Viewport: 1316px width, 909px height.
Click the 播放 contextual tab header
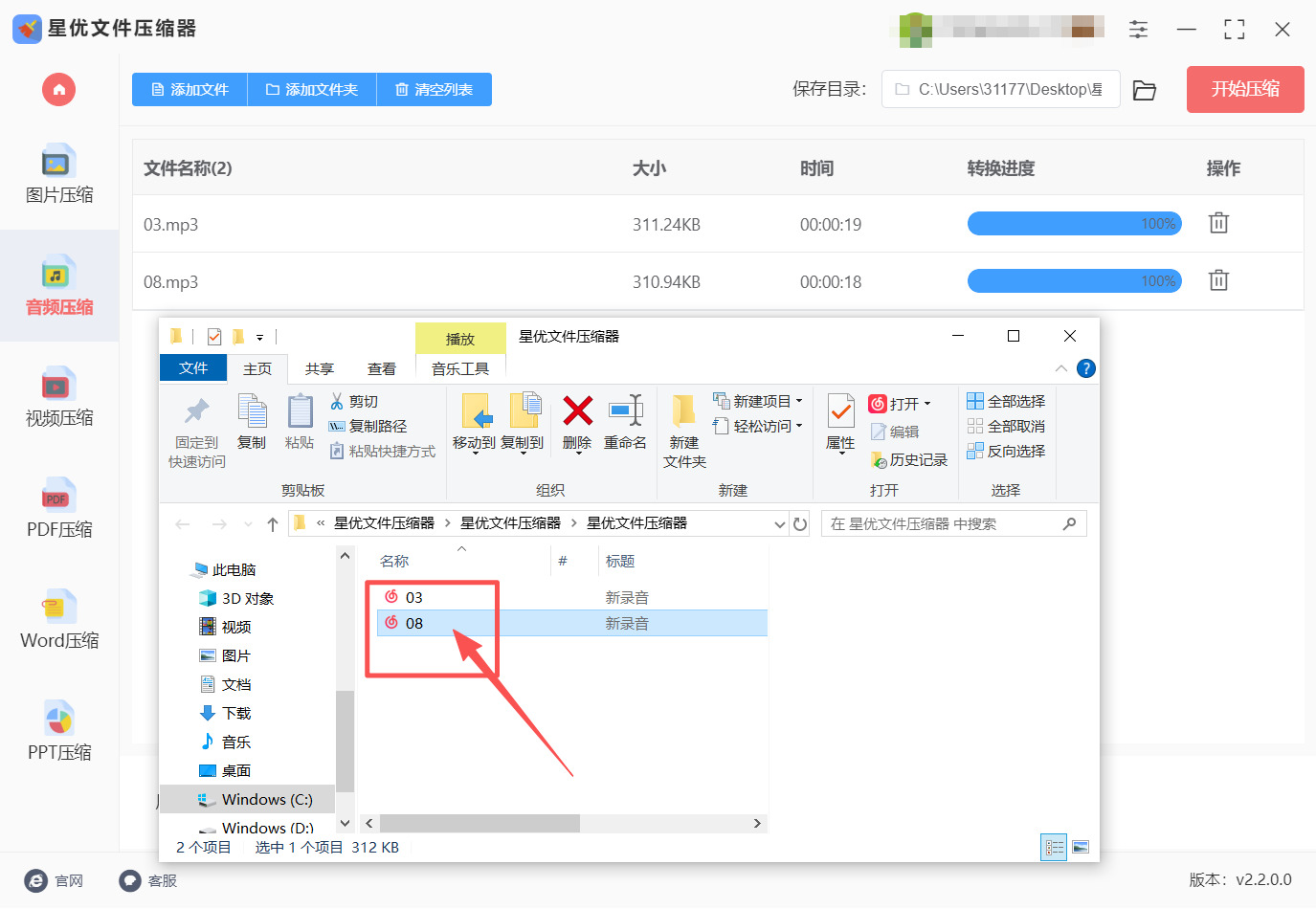click(x=460, y=339)
